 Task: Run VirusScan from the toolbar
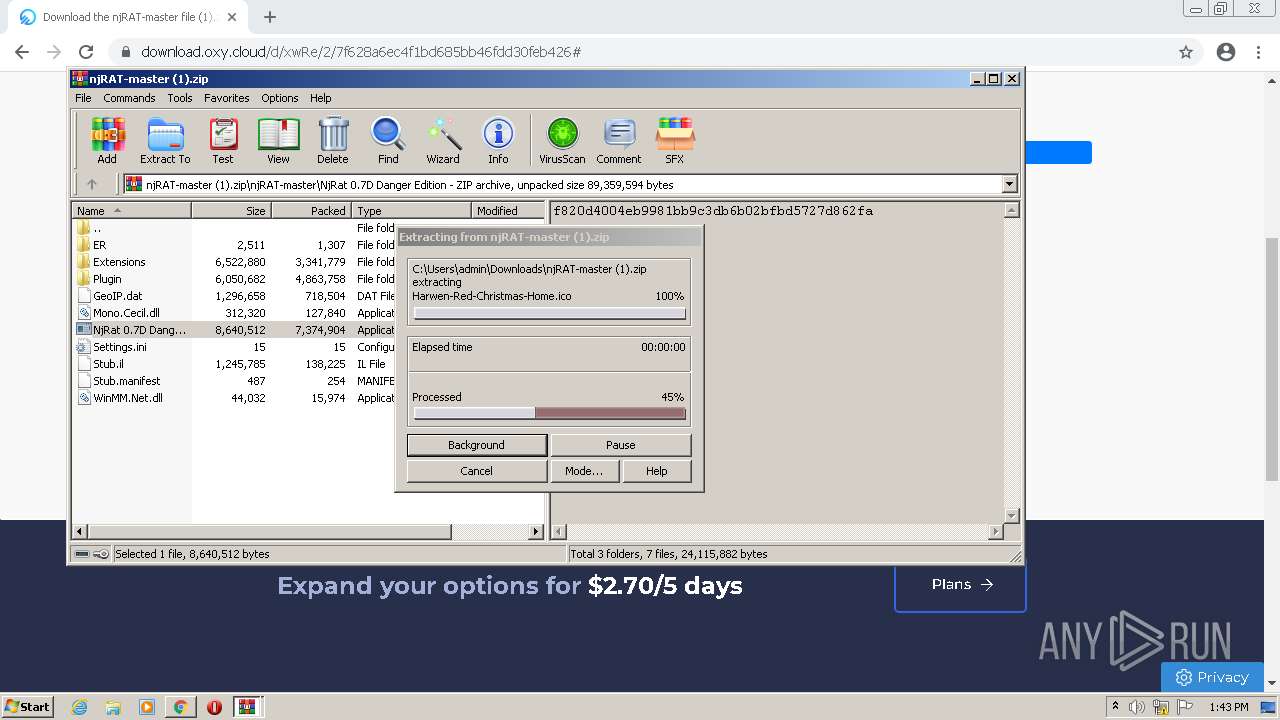point(562,140)
